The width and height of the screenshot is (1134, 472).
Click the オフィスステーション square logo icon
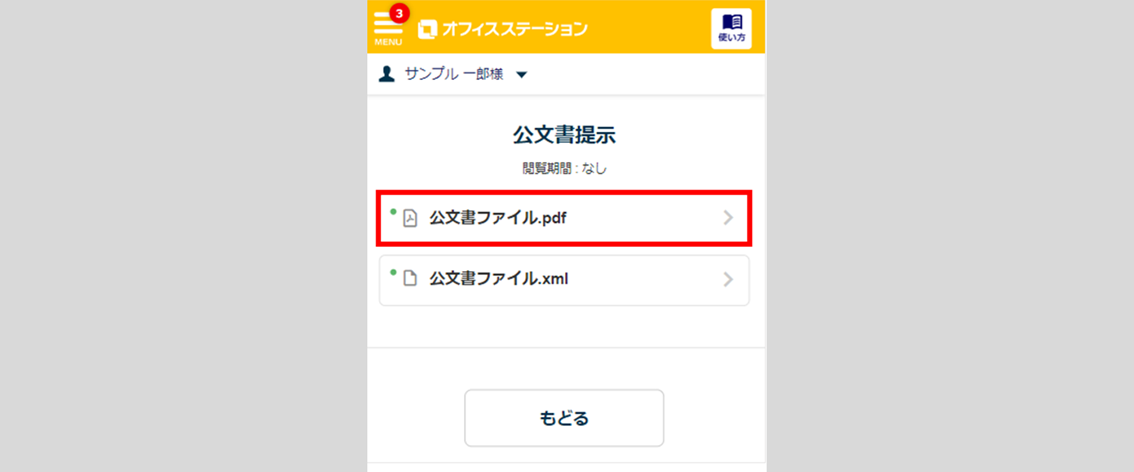point(428,29)
